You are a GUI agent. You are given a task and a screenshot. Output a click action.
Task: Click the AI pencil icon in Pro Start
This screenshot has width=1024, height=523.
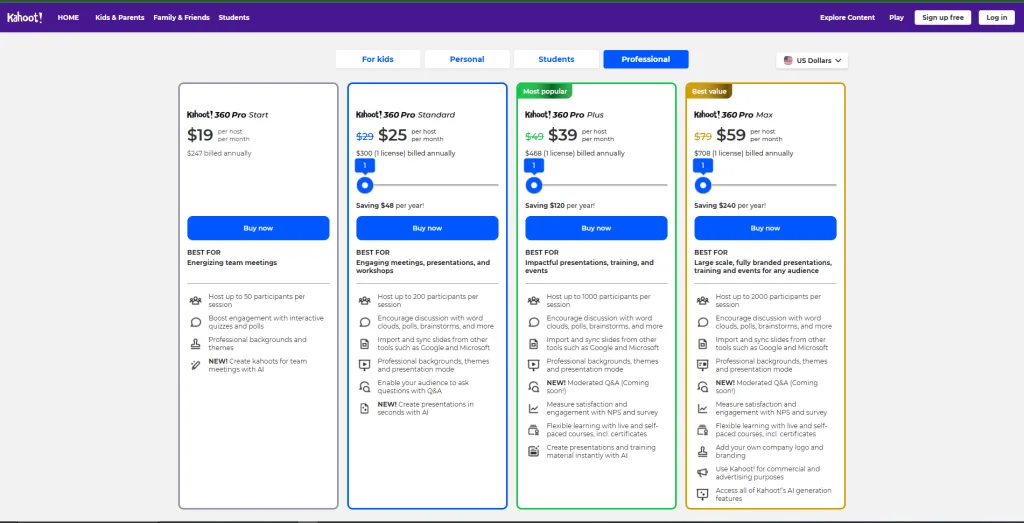point(196,365)
